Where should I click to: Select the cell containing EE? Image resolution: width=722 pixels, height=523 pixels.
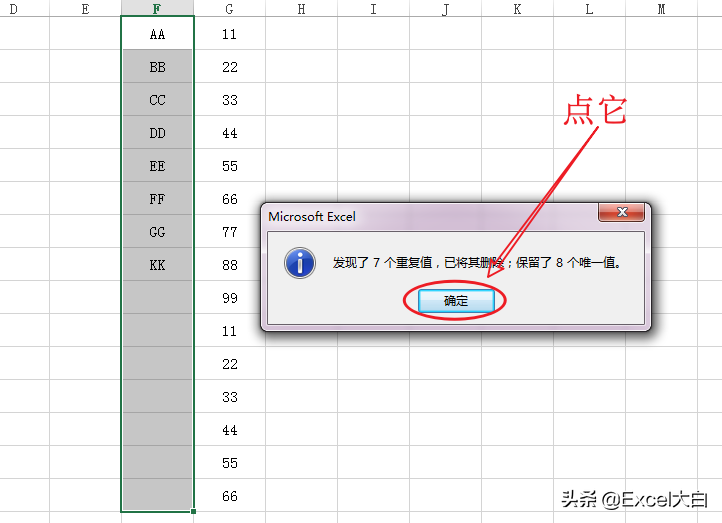(x=157, y=166)
